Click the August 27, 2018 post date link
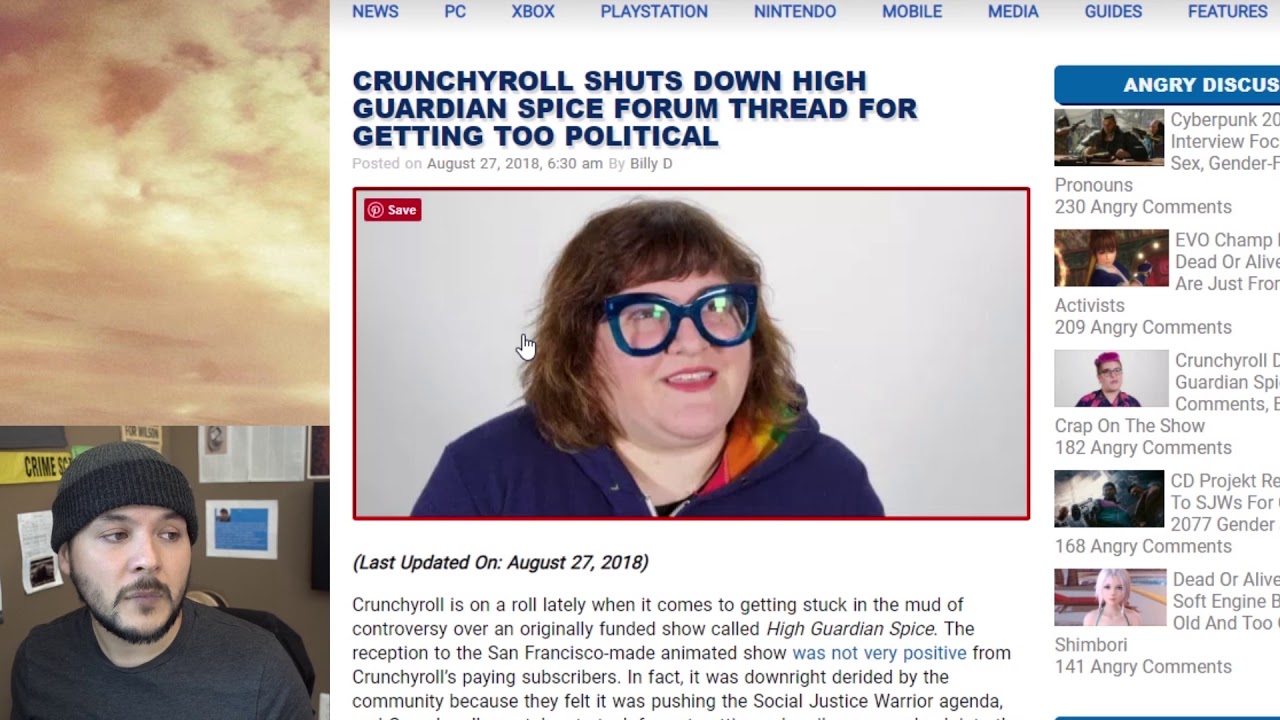The height and width of the screenshot is (720, 1280). (515, 163)
